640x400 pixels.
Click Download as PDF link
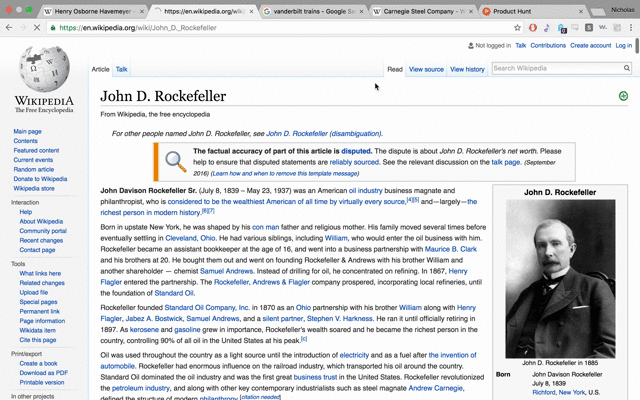click(x=44, y=373)
